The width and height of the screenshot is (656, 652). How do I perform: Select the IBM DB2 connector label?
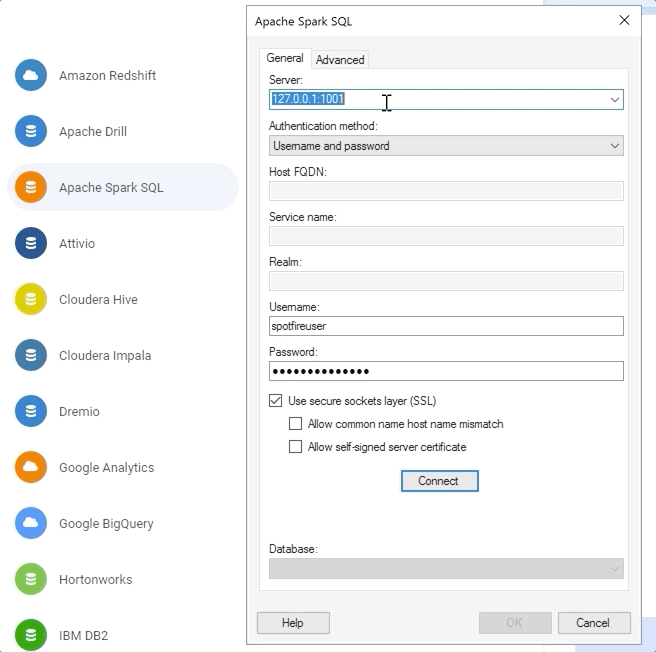pyautogui.click(x=84, y=636)
